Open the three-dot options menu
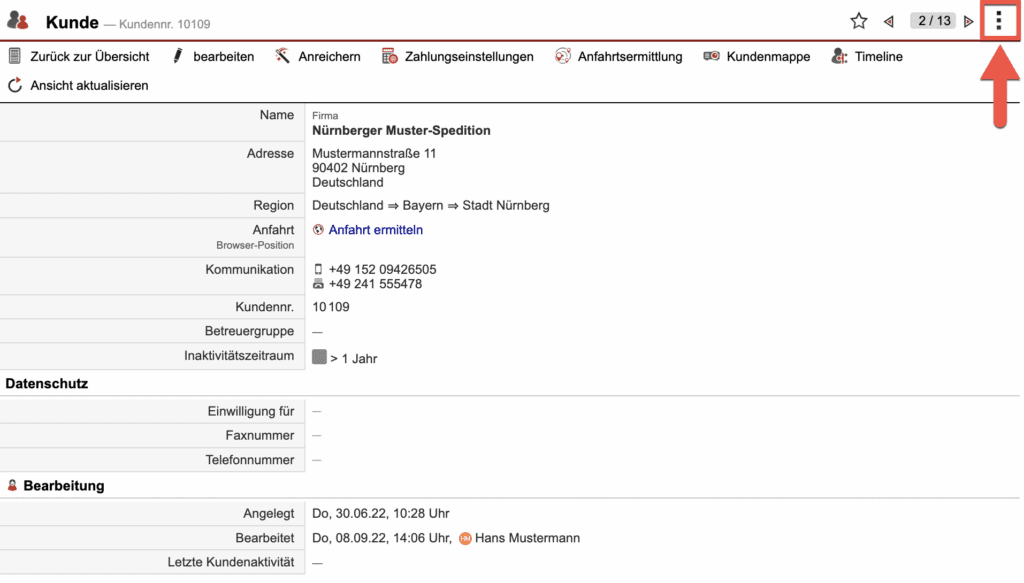Screen dimensions: 1024x583 [998, 20]
